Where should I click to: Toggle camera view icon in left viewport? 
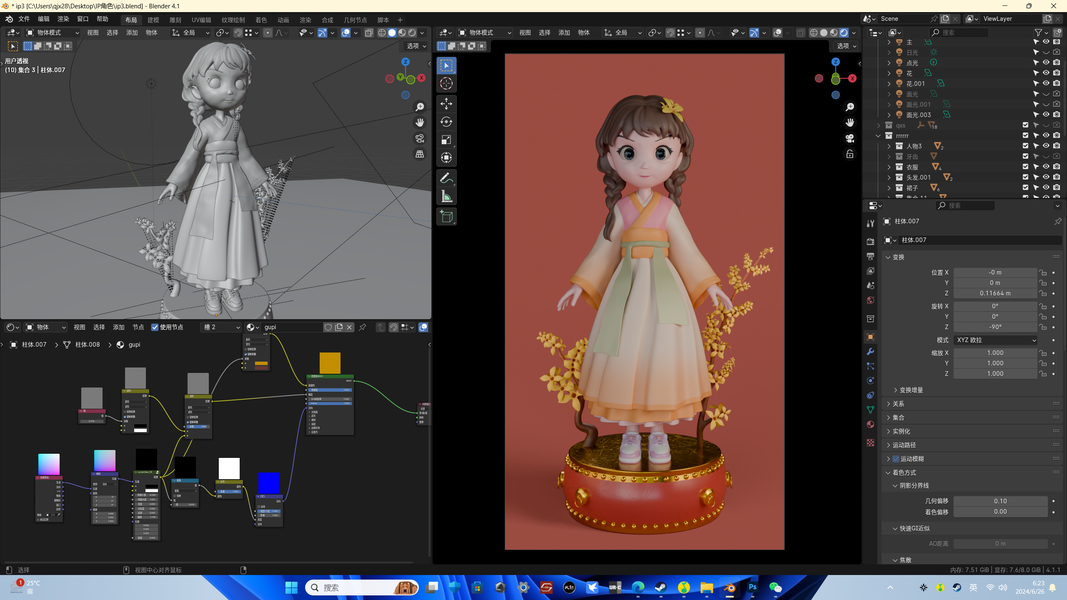pos(420,138)
